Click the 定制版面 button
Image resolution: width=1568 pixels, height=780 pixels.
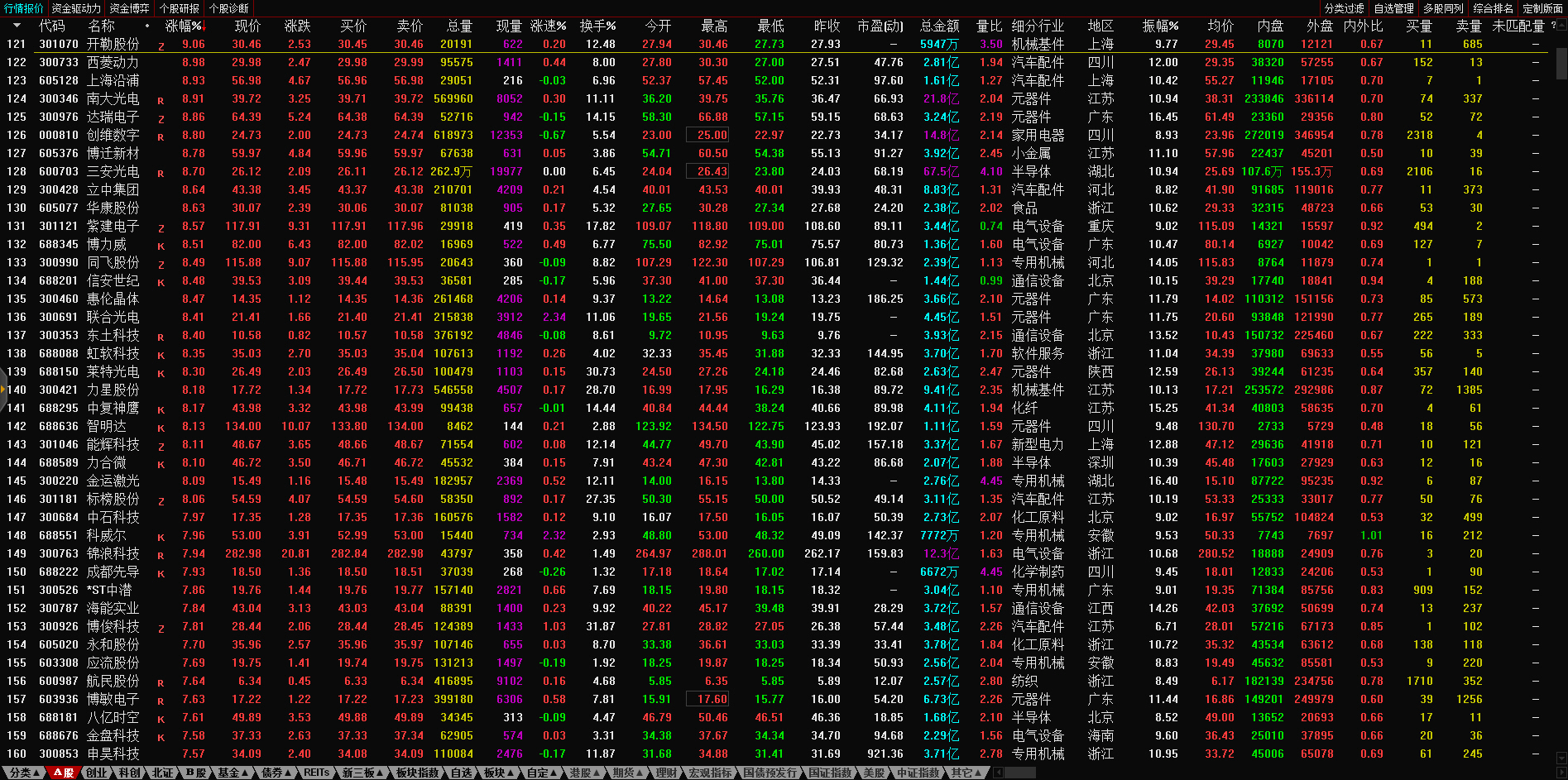[1542, 8]
